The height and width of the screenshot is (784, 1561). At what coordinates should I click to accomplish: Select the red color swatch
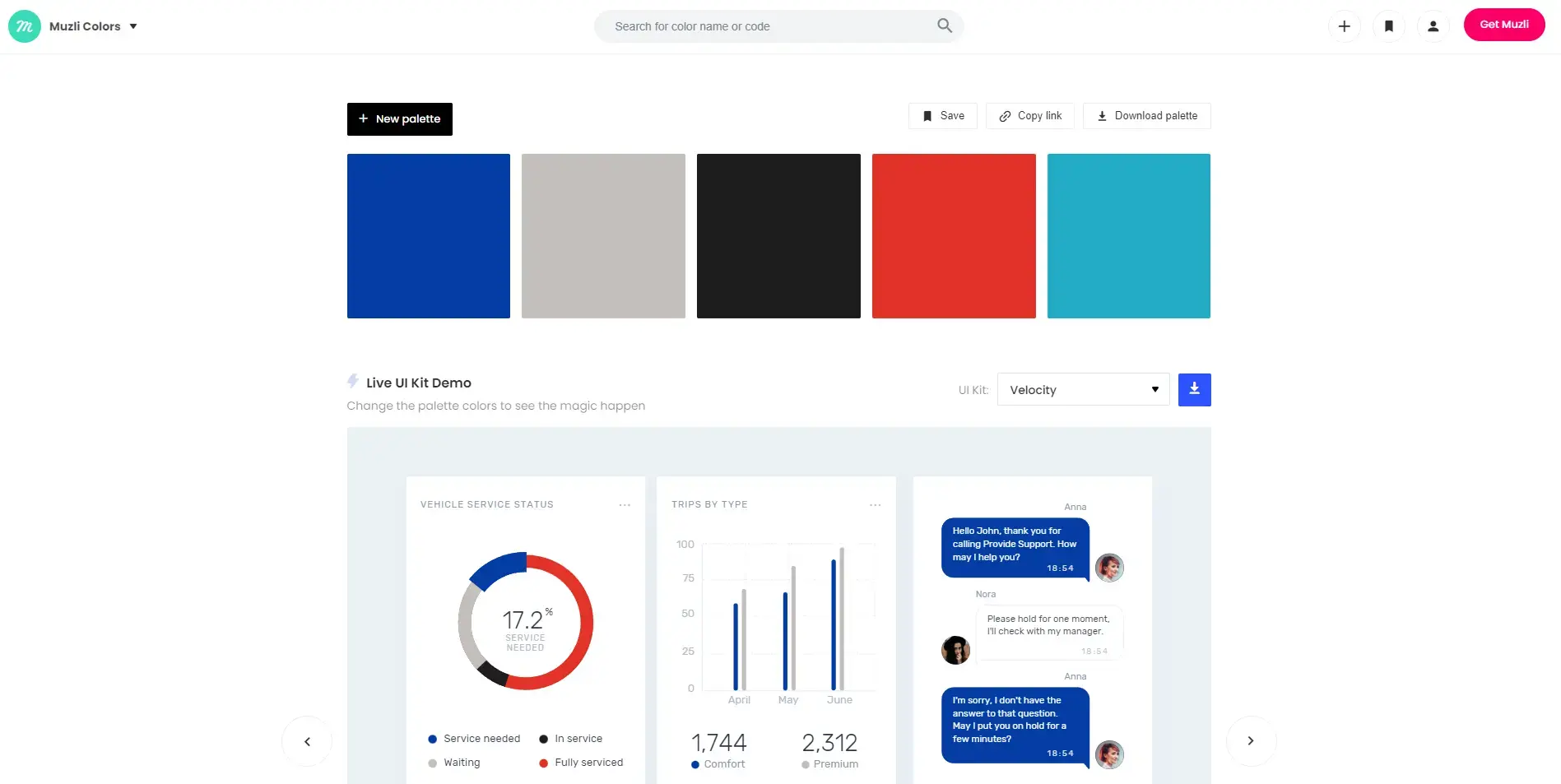click(x=954, y=236)
